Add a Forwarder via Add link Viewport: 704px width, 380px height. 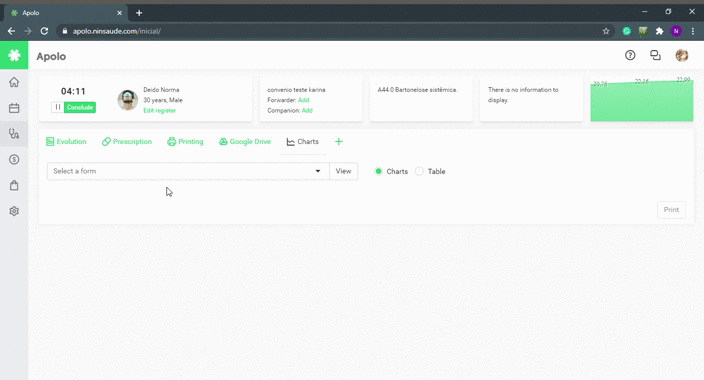coord(304,100)
